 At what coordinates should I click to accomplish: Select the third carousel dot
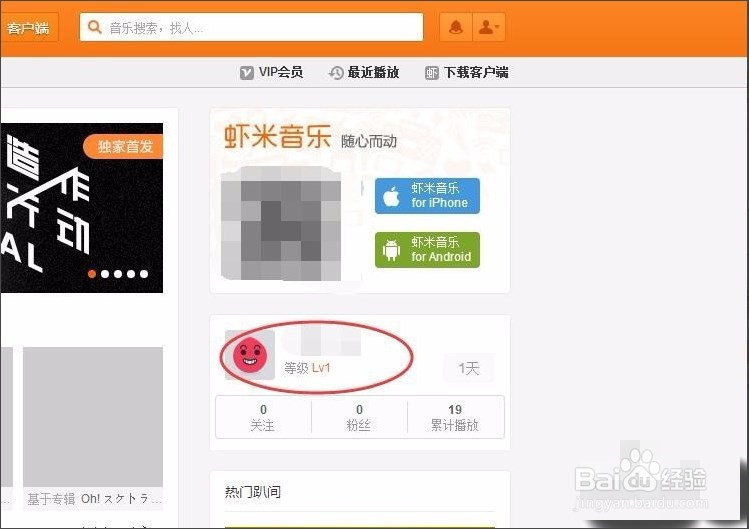click(x=118, y=274)
